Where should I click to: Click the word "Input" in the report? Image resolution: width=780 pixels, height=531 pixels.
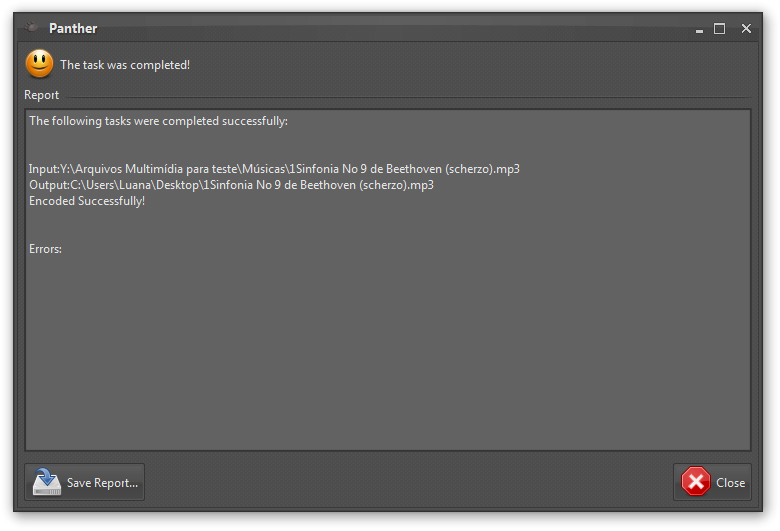click(x=43, y=169)
